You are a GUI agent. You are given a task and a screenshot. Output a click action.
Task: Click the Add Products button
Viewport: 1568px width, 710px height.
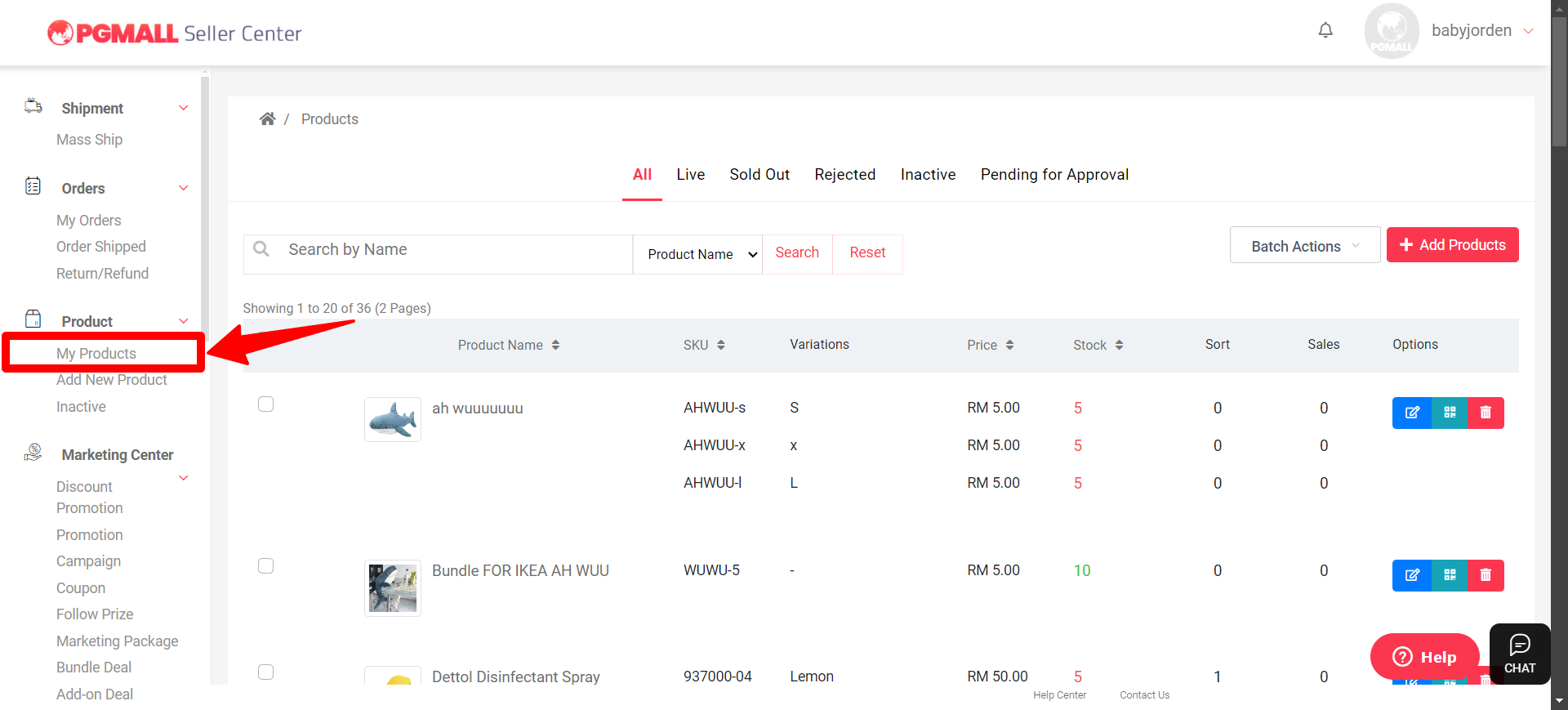click(1452, 245)
